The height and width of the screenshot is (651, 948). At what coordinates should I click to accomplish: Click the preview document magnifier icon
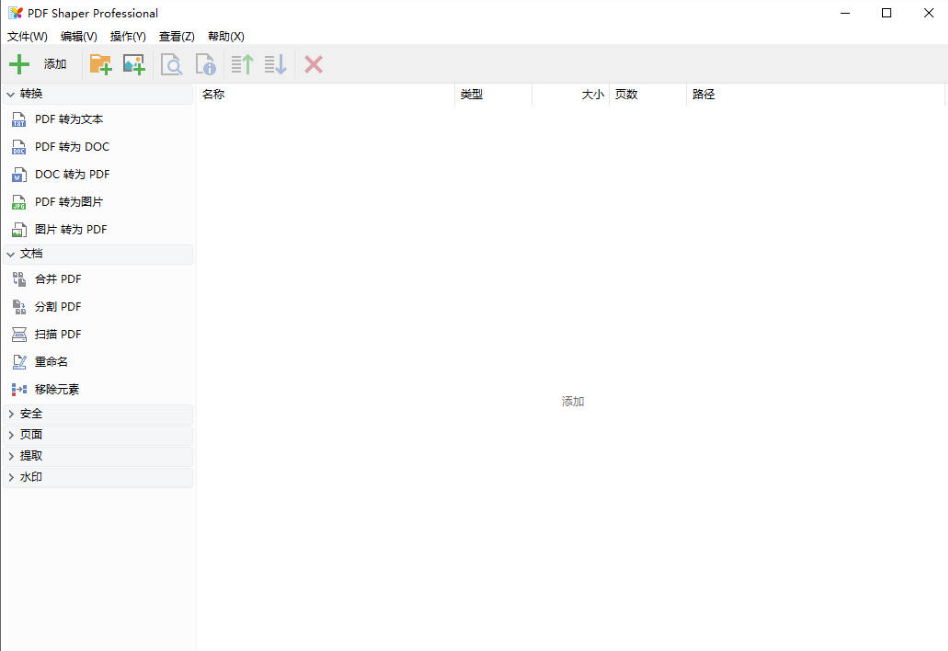(172, 64)
